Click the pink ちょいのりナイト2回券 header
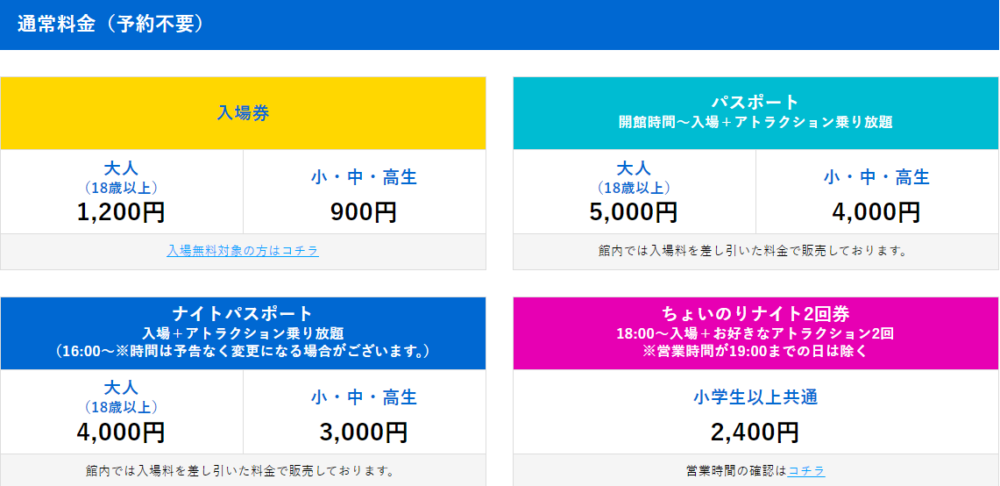 pyautogui.click(x=756, y=333)
